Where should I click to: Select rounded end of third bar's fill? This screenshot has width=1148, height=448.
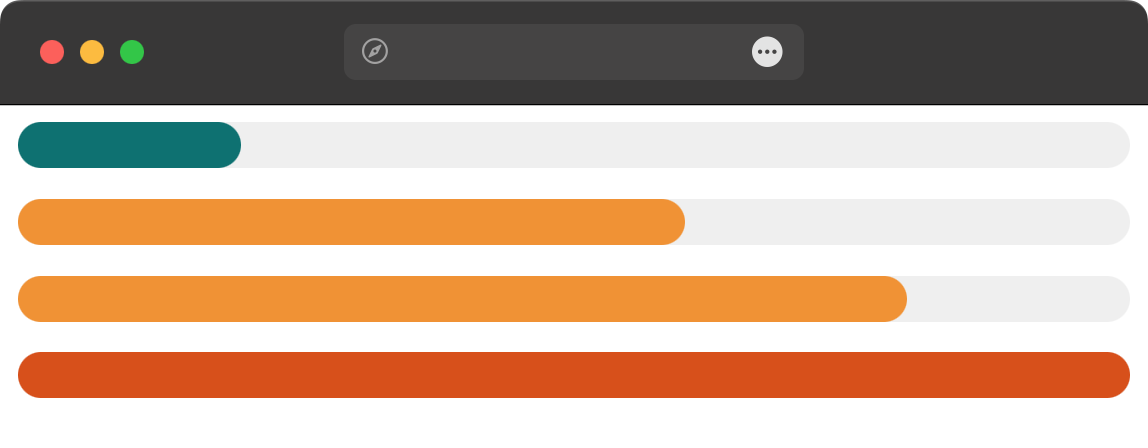click(895, 299)
